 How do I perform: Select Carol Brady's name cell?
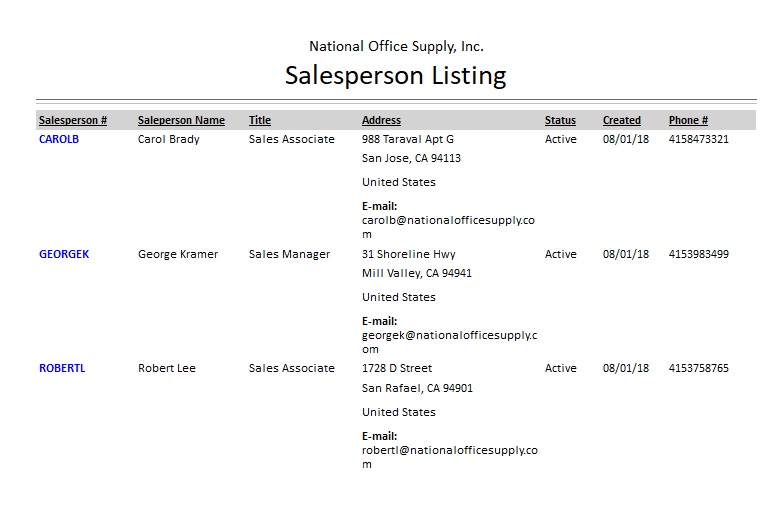pyautogui.click(x=169, y=140)
